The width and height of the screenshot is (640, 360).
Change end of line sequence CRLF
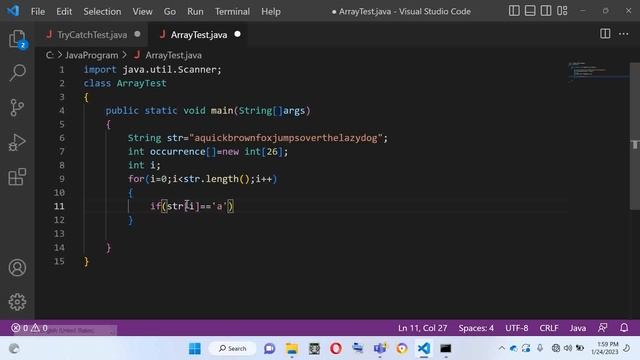[x=549, y=328]
